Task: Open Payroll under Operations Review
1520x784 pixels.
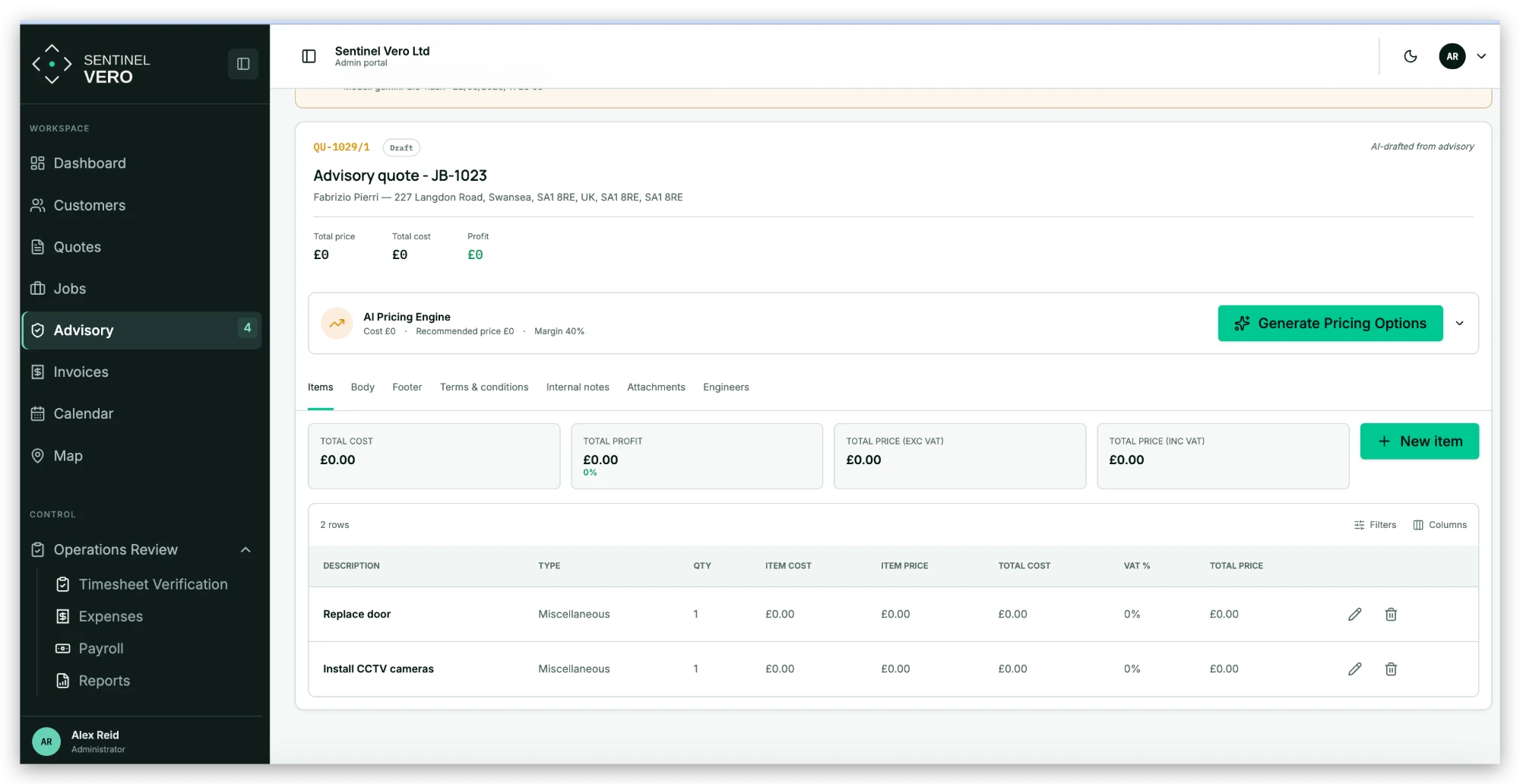Action: pos(100,649)
